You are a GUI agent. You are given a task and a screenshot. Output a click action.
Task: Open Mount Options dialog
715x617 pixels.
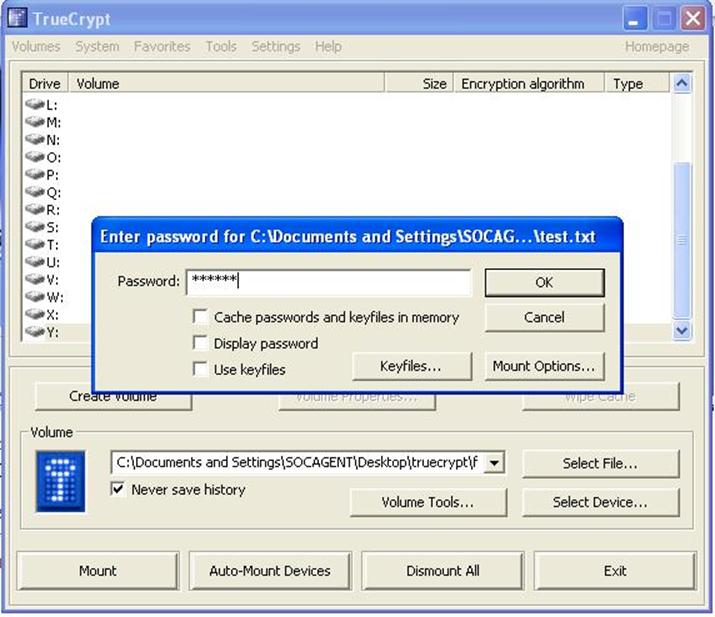544,366
